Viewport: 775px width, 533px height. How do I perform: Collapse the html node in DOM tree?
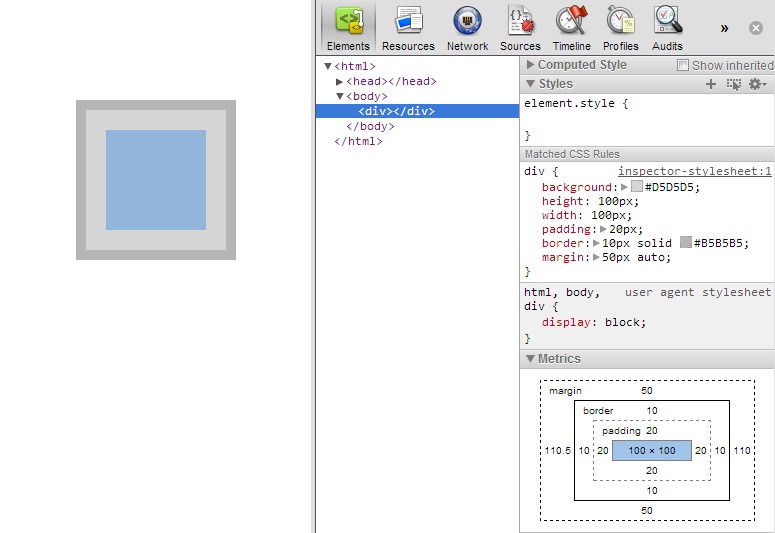(327, 66)
